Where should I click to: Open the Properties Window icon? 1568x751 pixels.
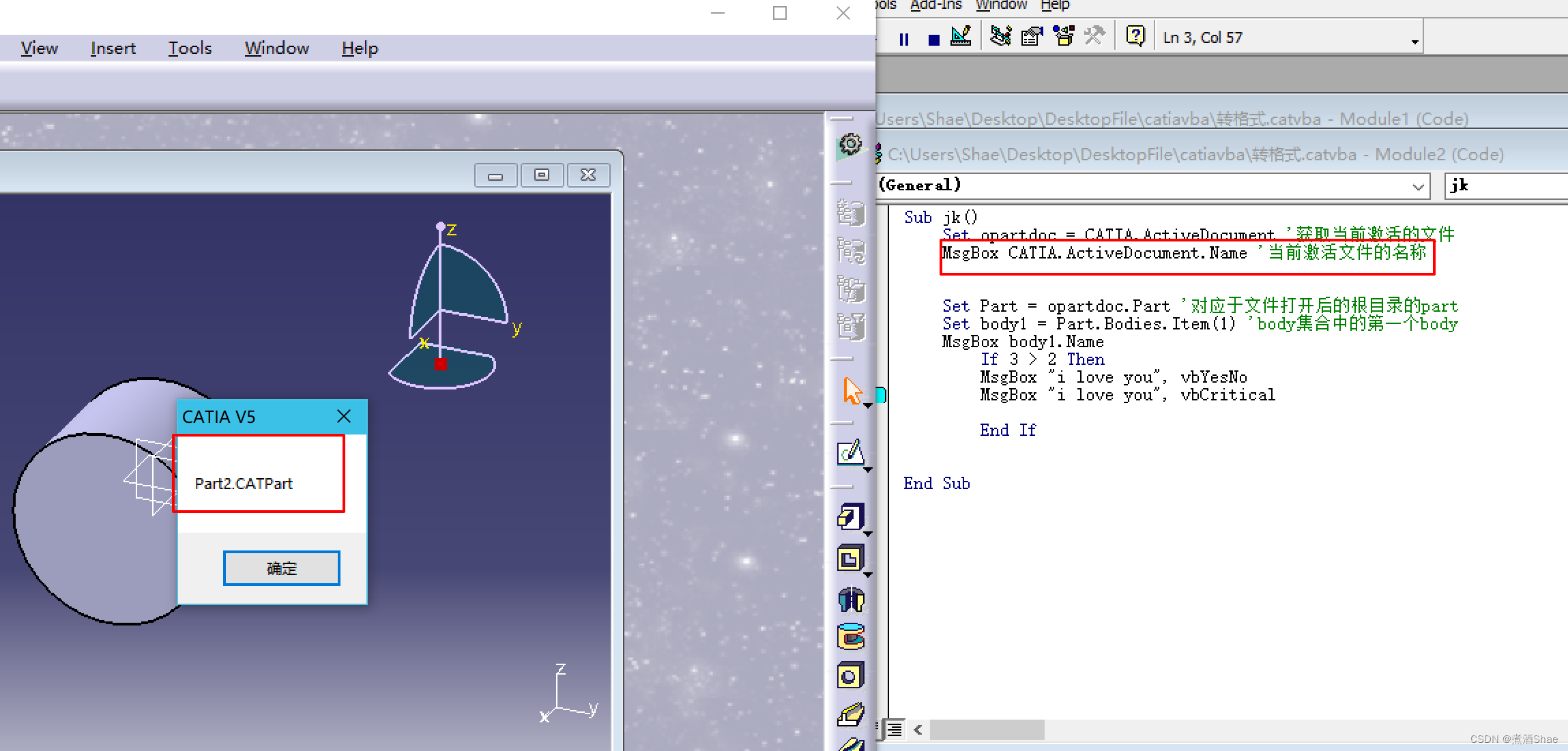(x=1032, y=36)
